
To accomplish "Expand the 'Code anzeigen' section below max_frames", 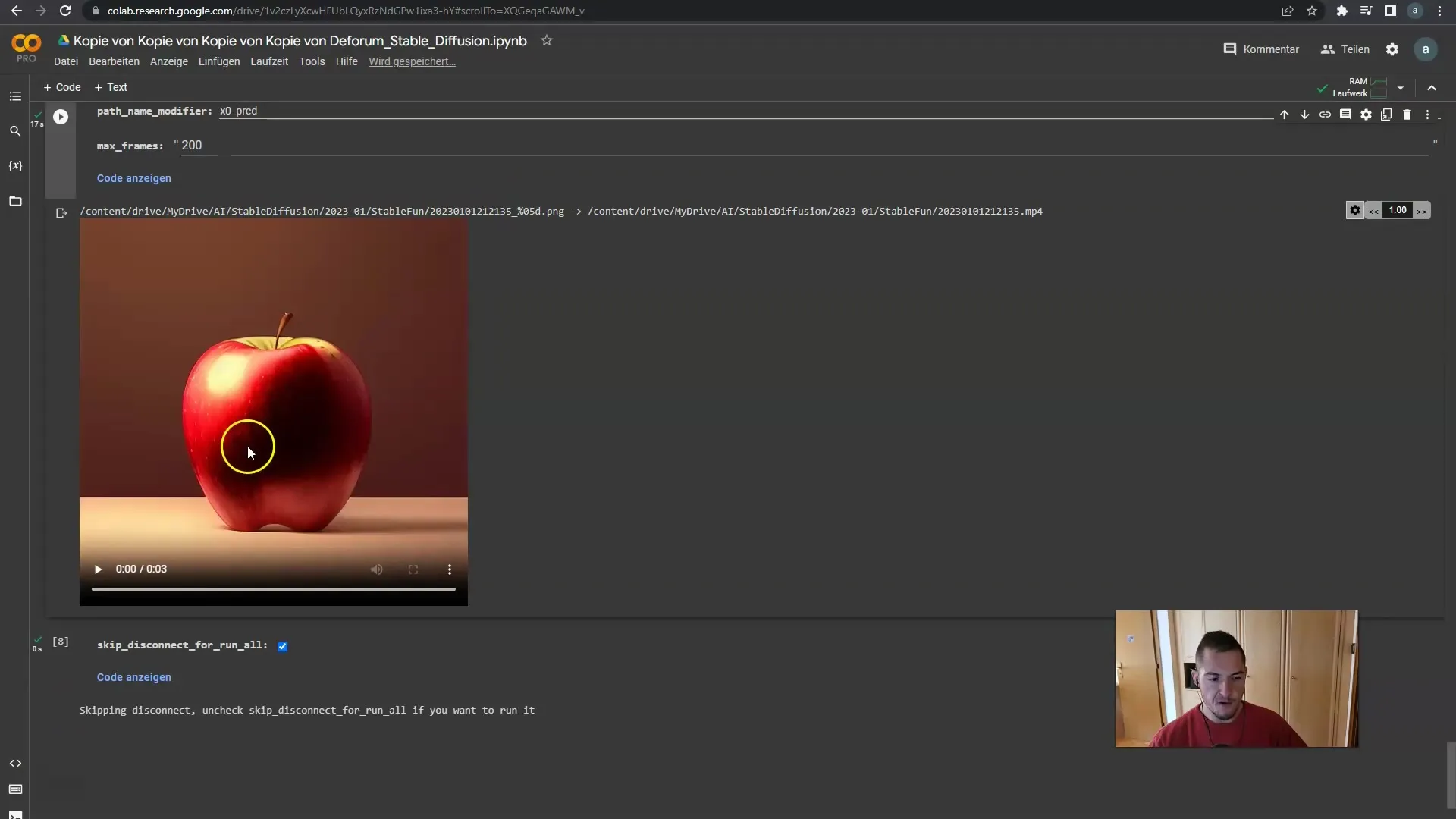I will tap(134, 178).
